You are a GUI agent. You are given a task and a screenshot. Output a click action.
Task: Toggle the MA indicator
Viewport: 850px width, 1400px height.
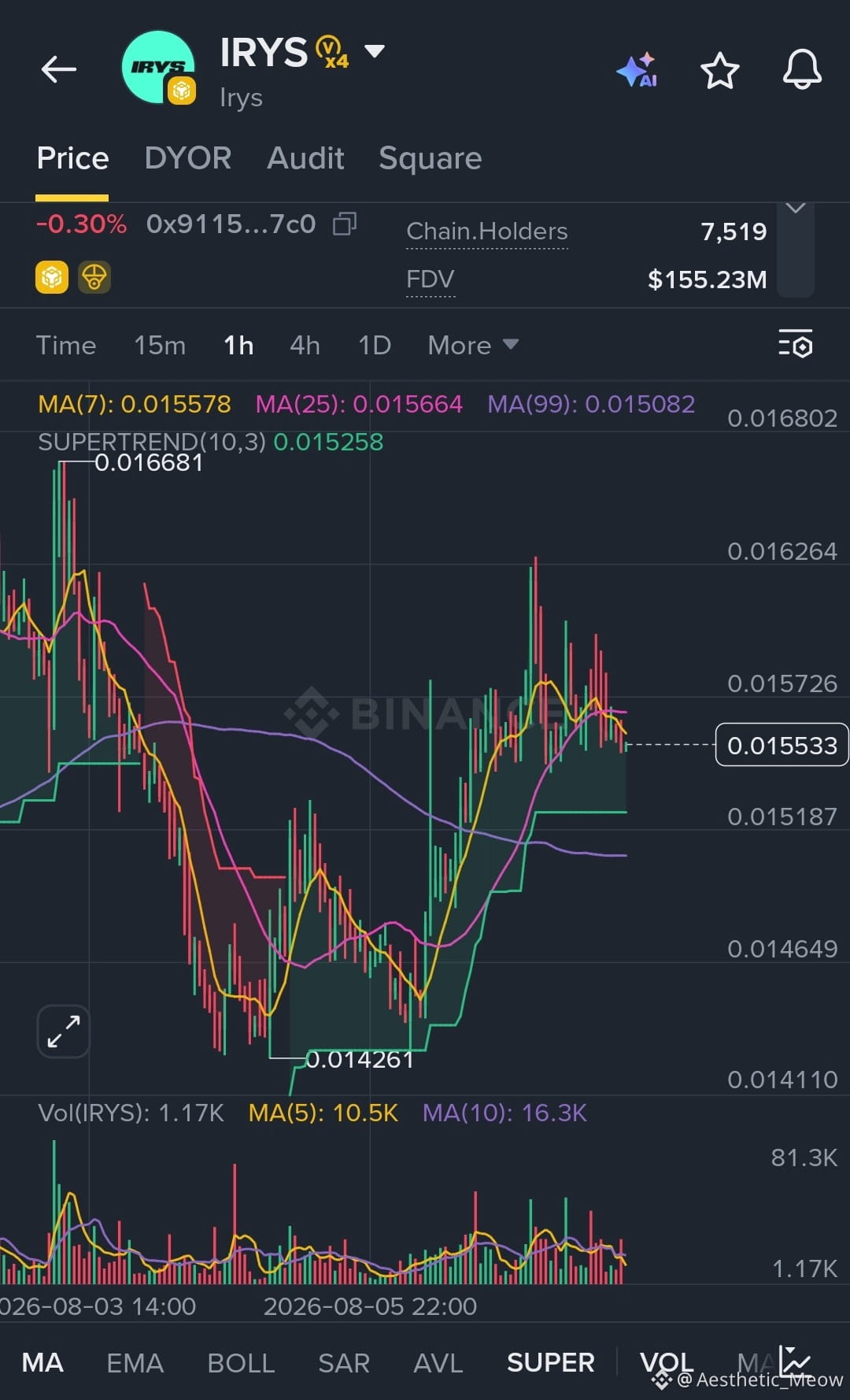[42, 1363]
